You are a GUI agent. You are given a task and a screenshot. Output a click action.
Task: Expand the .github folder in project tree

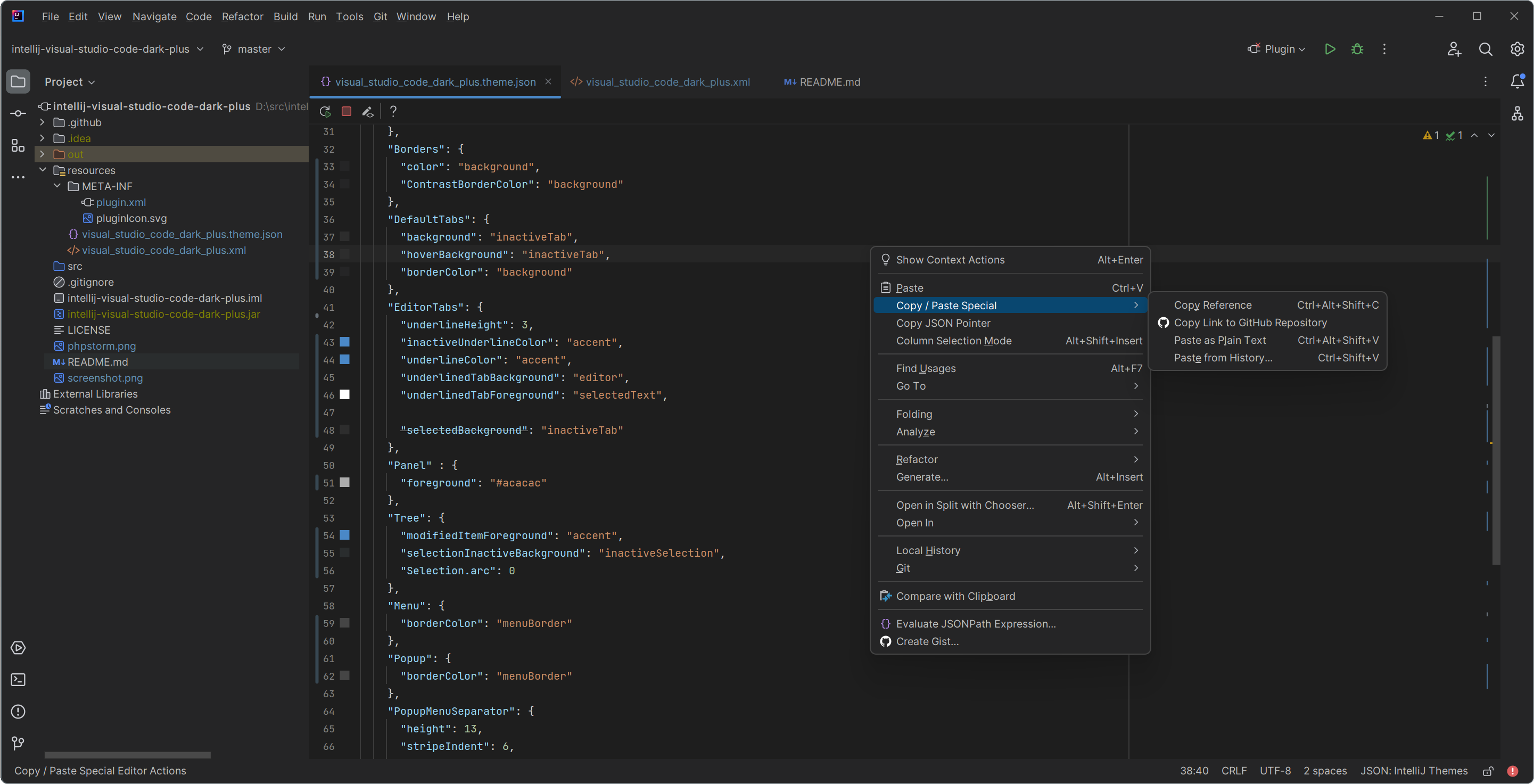[41, 122]
